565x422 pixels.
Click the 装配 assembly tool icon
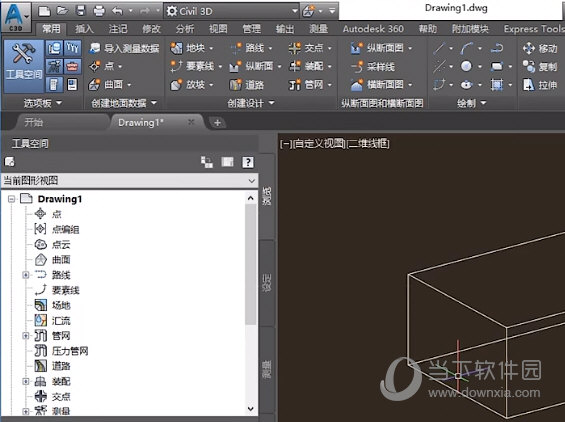[x=295, y=66]
